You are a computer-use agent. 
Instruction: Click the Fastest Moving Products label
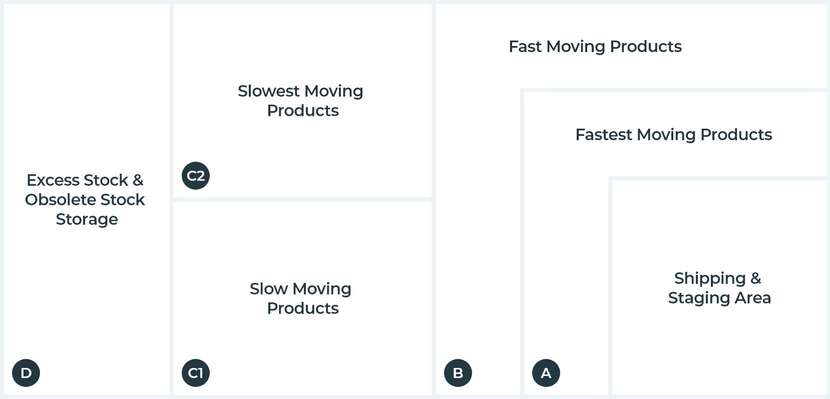674,135
